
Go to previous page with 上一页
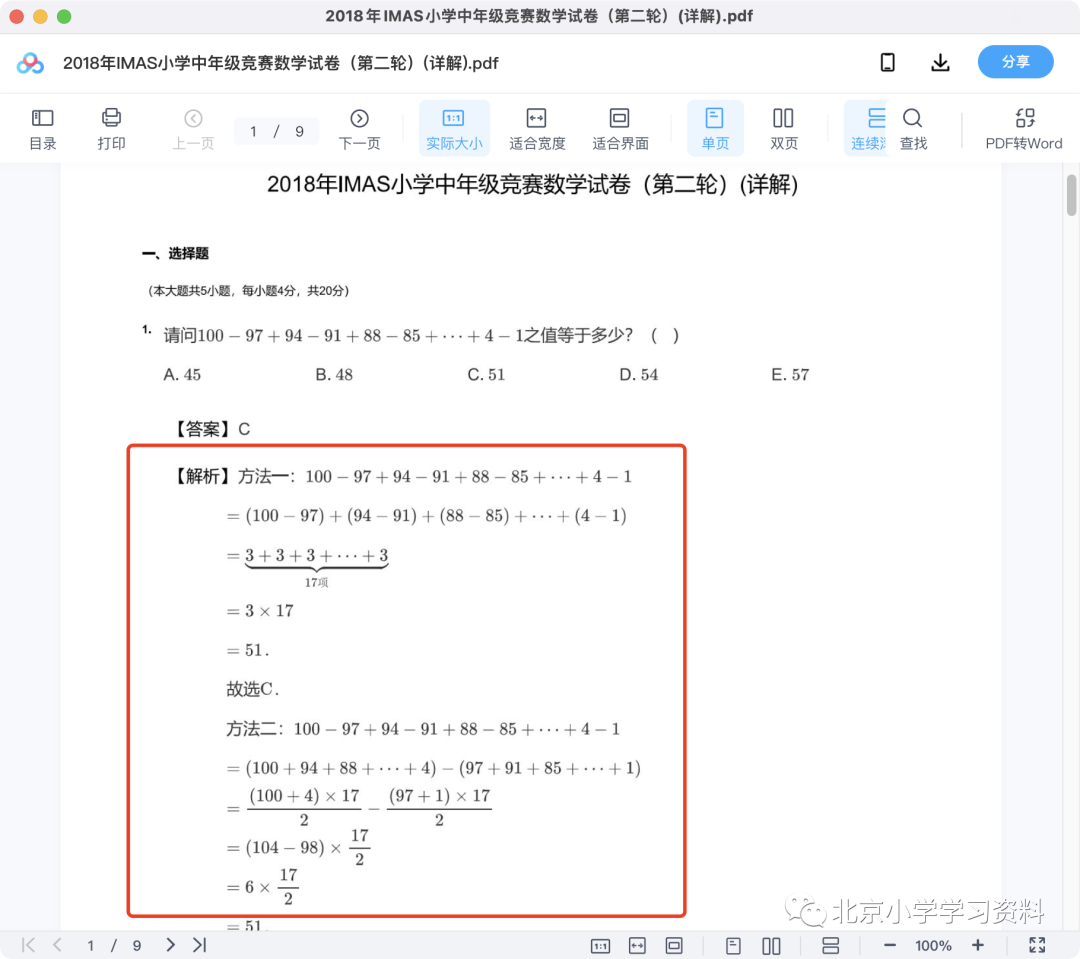[x=193, y=129]
